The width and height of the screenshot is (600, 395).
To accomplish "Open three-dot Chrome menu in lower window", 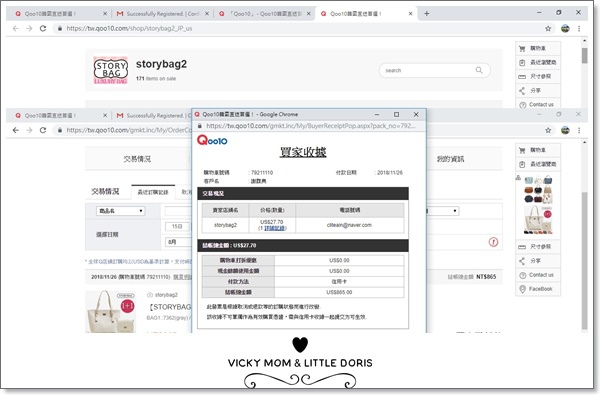I will pos(579,130).
